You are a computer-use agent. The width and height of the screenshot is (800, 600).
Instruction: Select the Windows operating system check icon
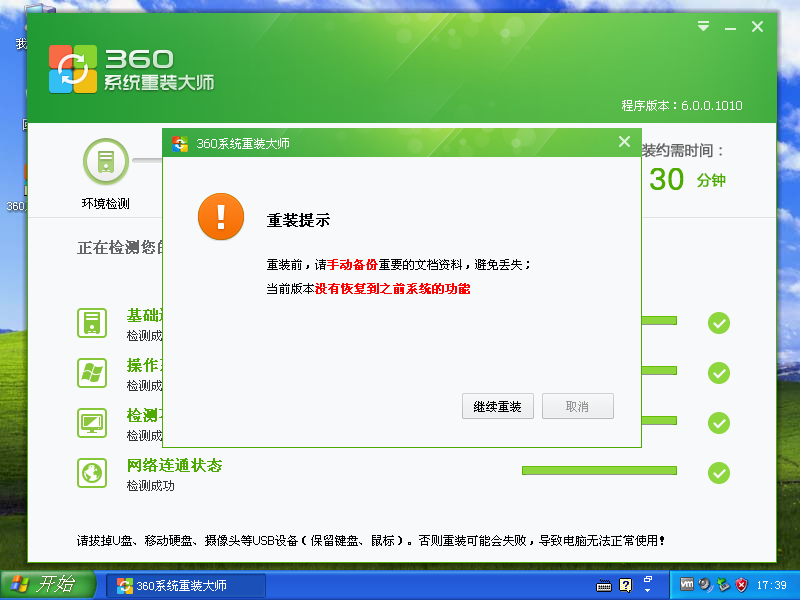pyautogui.click(x=92, y=373)
